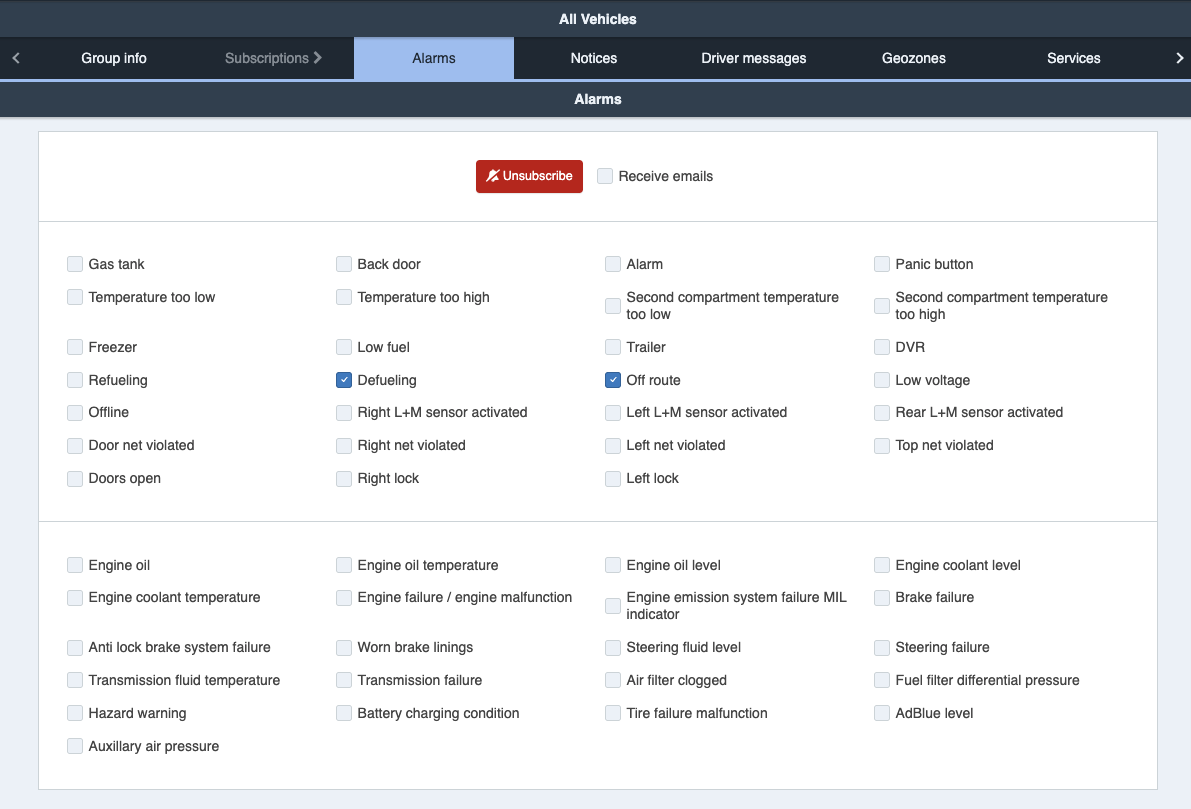Image resolution: width=1191 pixels, height=809 pixels.
Task: Enable the Panic button alarm
Action: click(x=882, y=264)
